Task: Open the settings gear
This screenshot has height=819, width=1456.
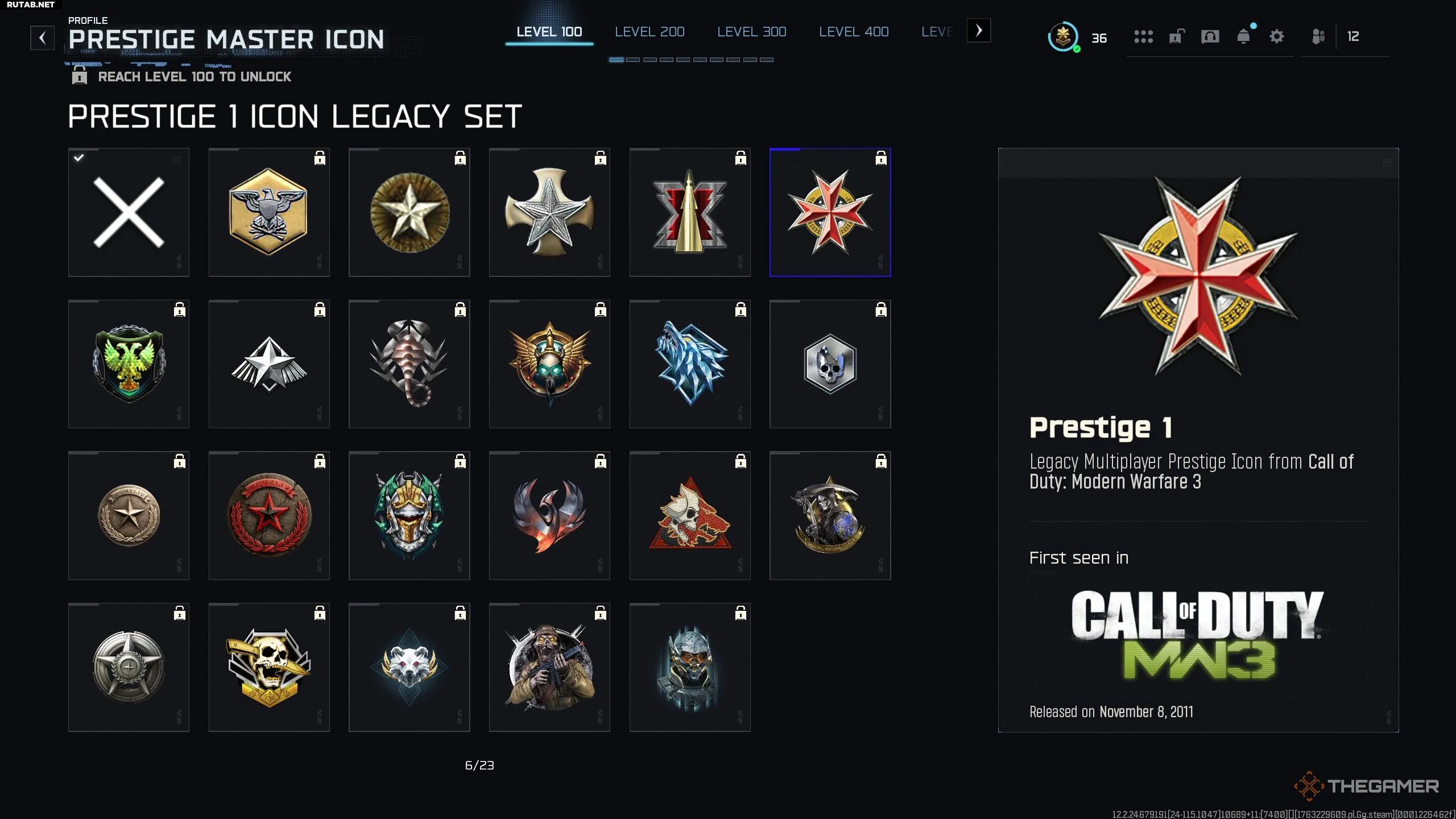Action: (1277, 37)
